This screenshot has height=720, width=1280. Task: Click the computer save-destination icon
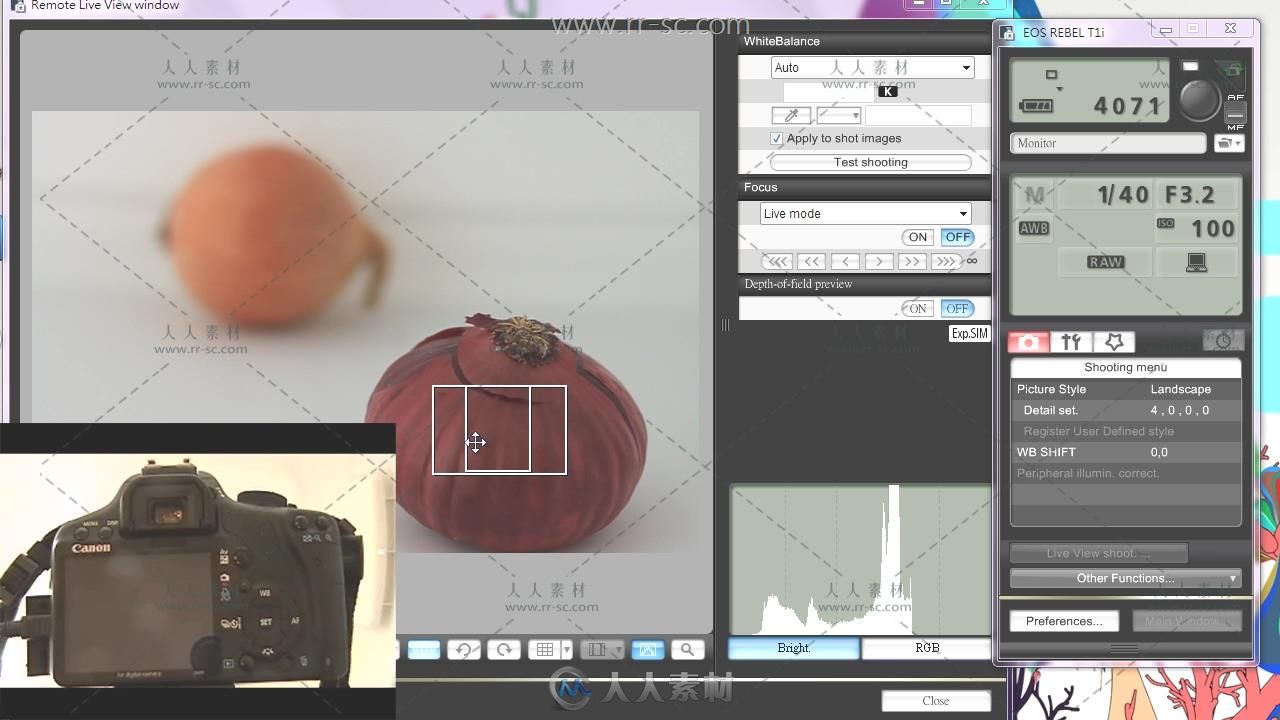click(1196, 262)
